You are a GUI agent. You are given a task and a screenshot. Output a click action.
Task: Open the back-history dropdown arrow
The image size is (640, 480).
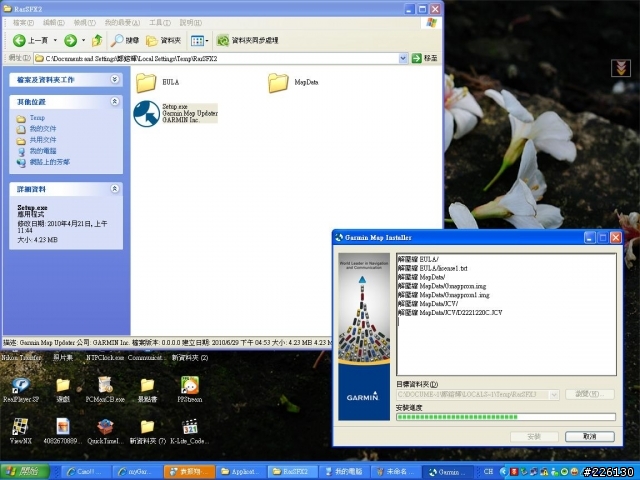point(55,40)
